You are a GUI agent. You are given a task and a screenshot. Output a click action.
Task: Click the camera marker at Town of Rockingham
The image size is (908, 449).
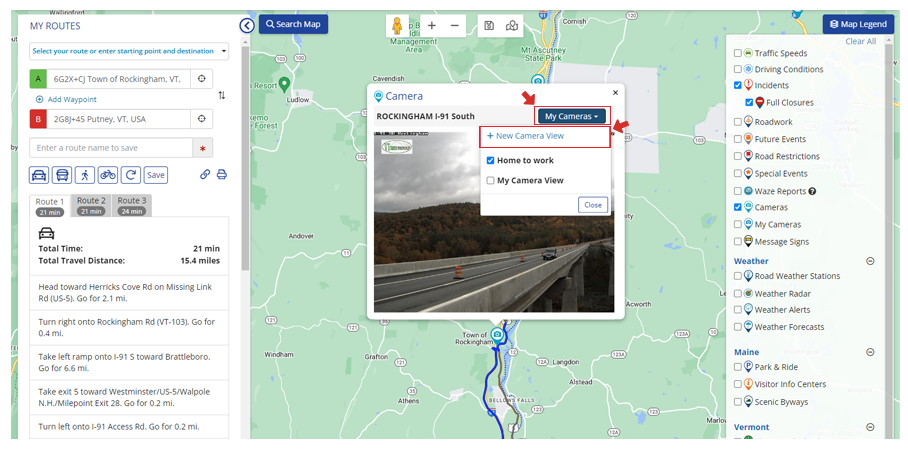point(497,335)
